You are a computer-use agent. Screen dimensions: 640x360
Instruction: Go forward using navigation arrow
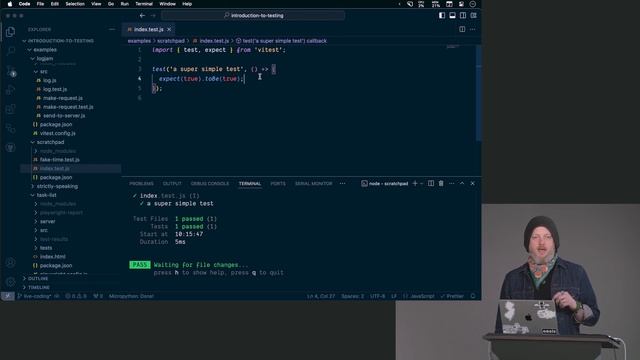pos(153,16)
